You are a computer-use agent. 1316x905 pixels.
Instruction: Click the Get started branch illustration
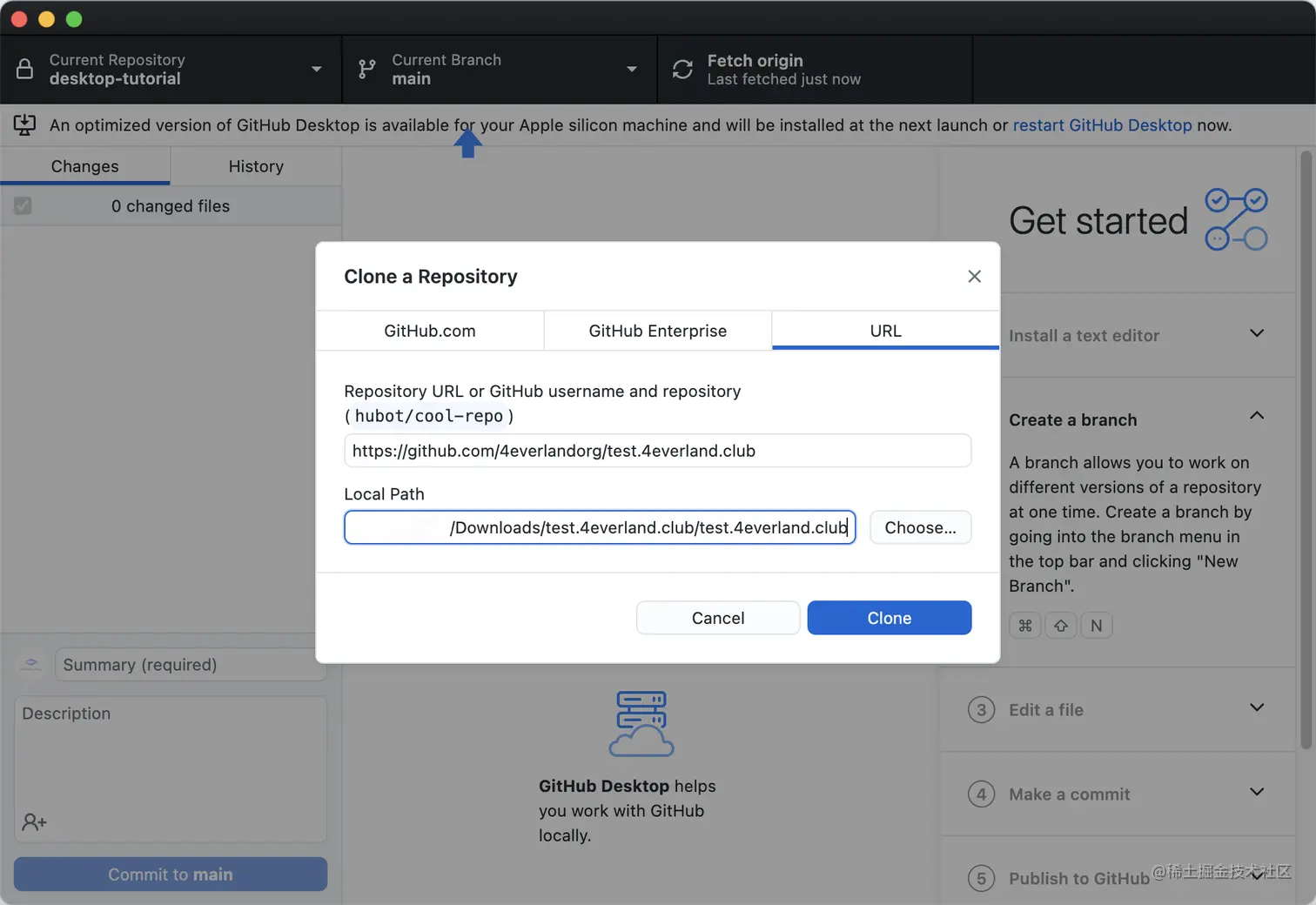point(1236,219)
